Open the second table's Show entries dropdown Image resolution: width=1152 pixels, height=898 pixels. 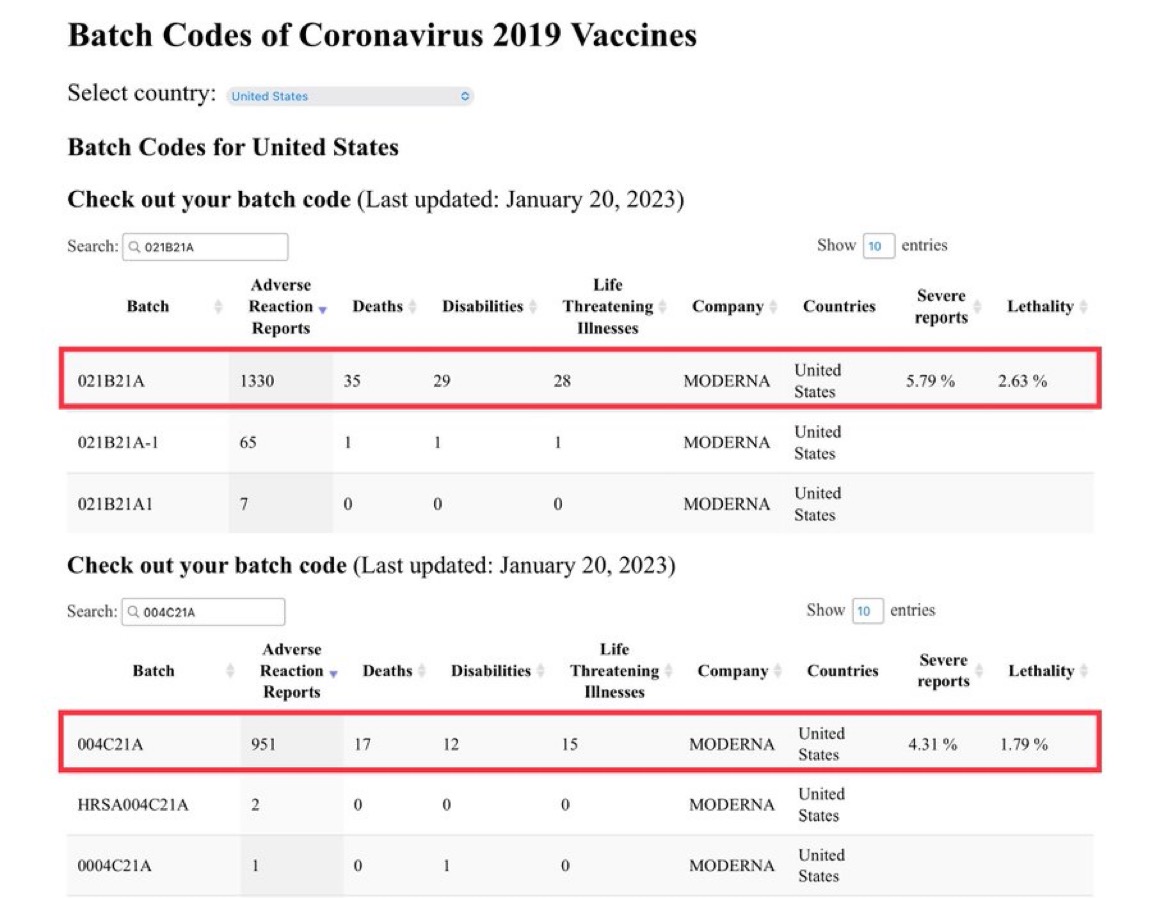pyautogui.click(x=867, y=611)
